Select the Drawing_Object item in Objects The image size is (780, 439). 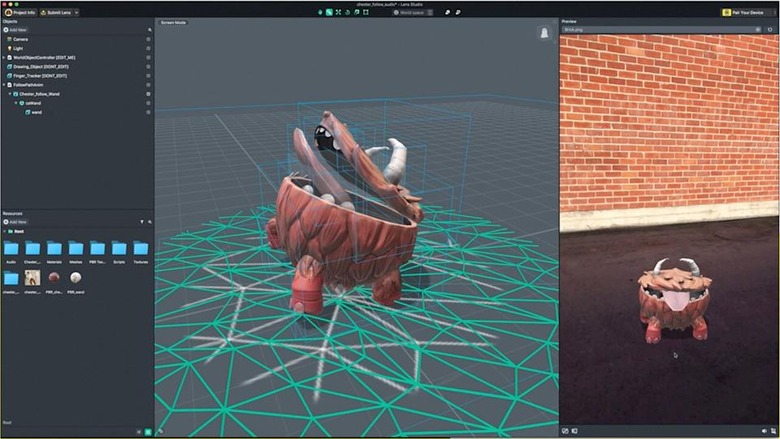(40, 66)
